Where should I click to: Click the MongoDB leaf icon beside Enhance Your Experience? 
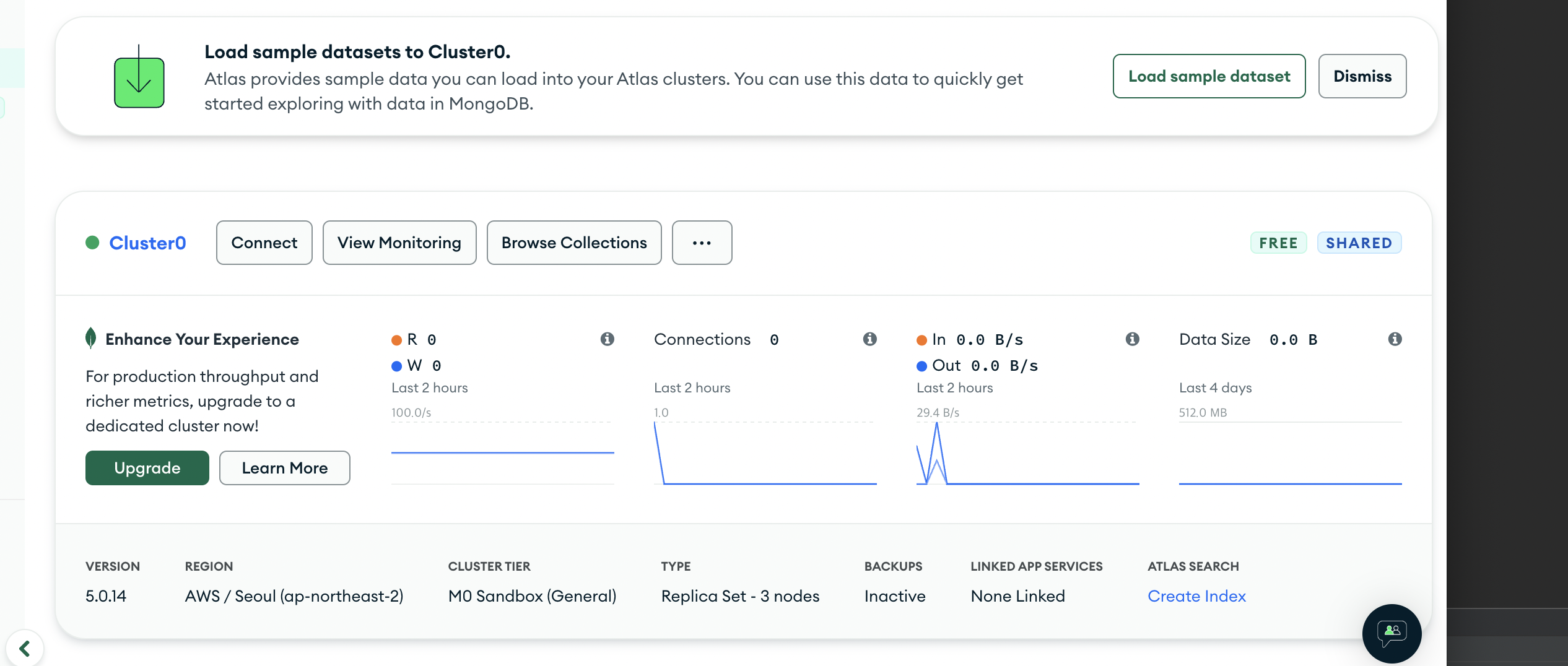(90, 338)
